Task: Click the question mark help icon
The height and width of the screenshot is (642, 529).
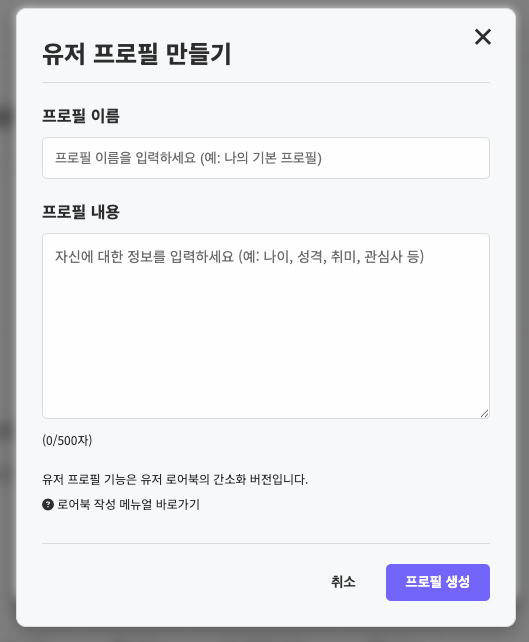Action: pos(48,504)
